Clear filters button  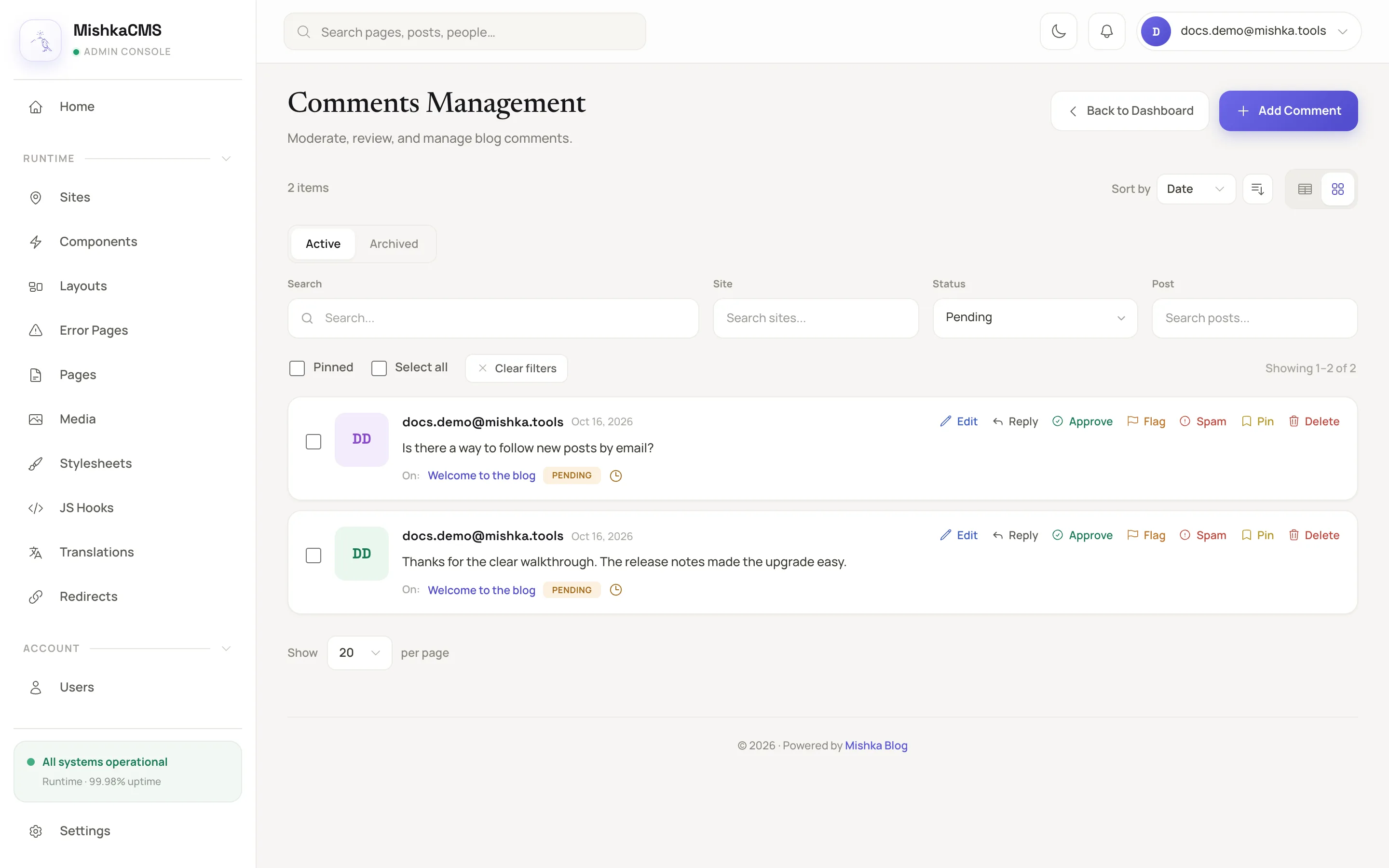[x=516, y=368]
